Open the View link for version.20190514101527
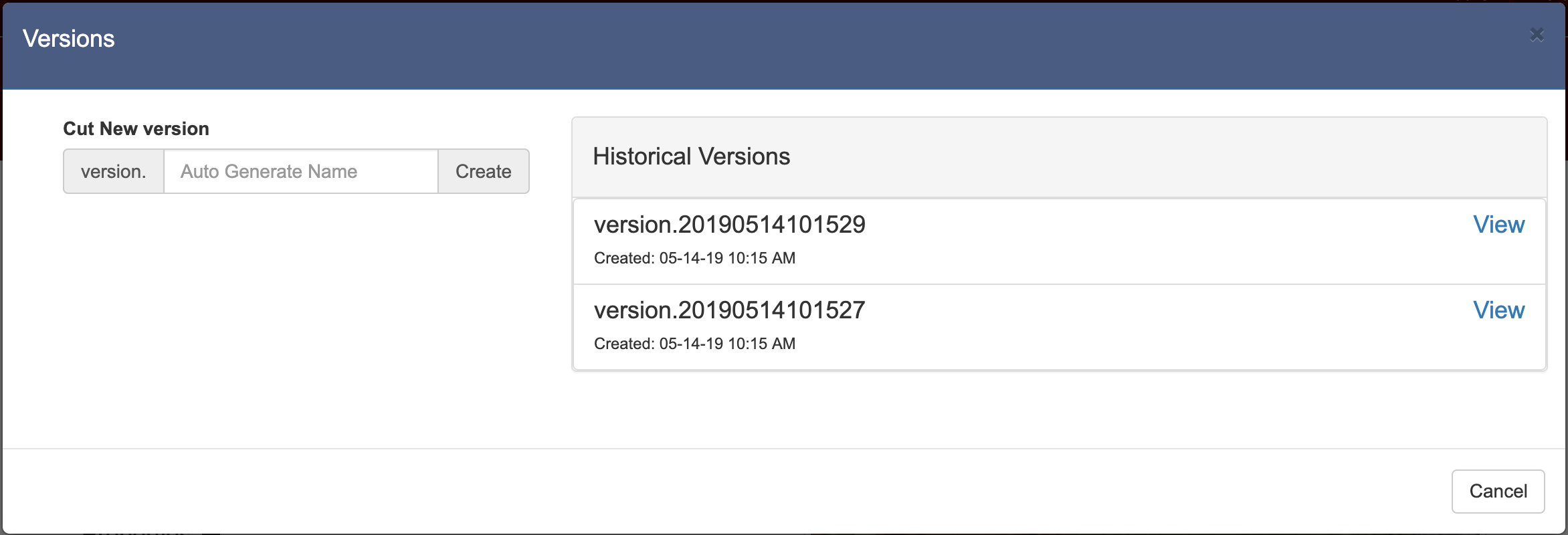1568x535 pixels. coord(1498,310)
